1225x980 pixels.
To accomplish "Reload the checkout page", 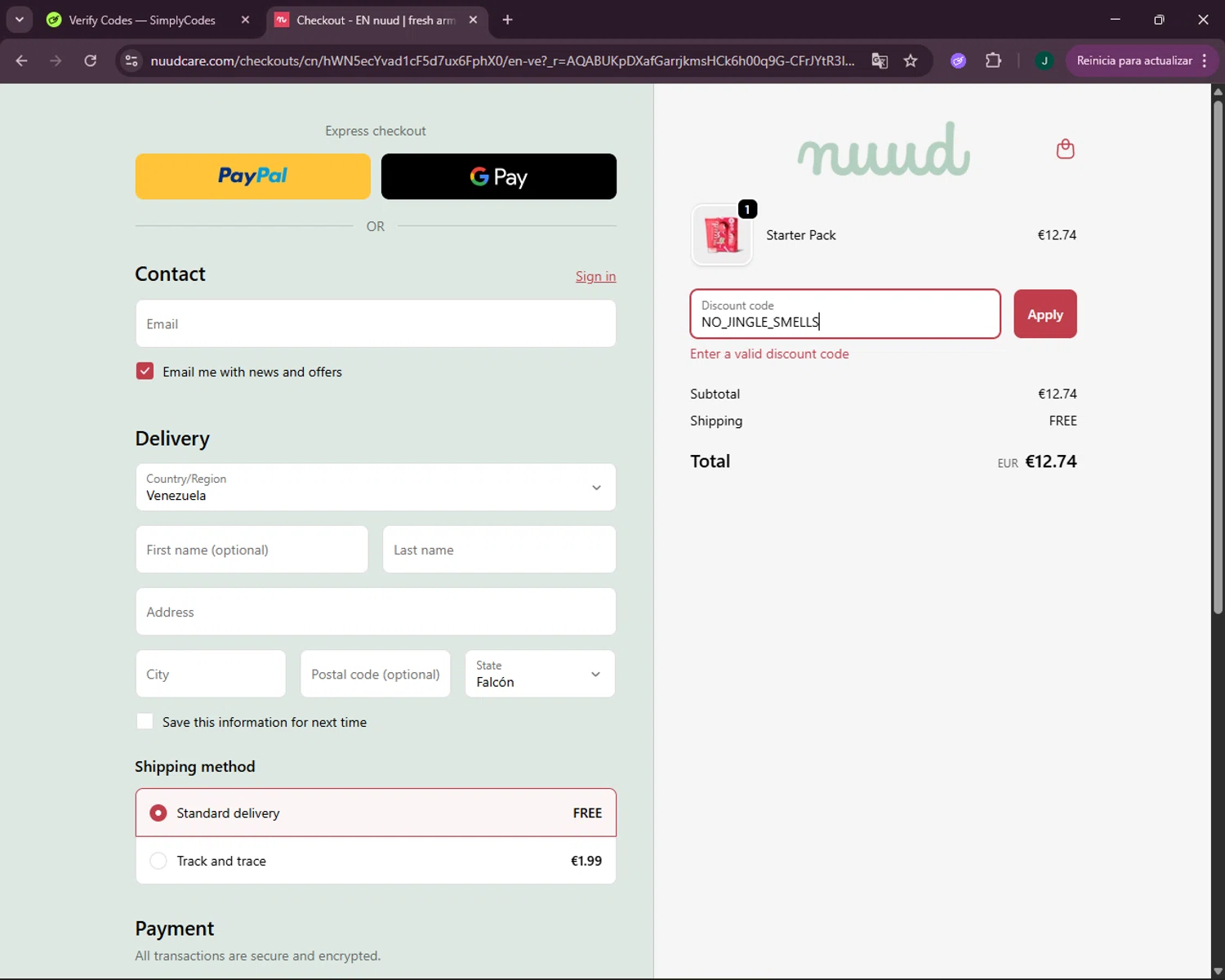I will pos(91,60).
